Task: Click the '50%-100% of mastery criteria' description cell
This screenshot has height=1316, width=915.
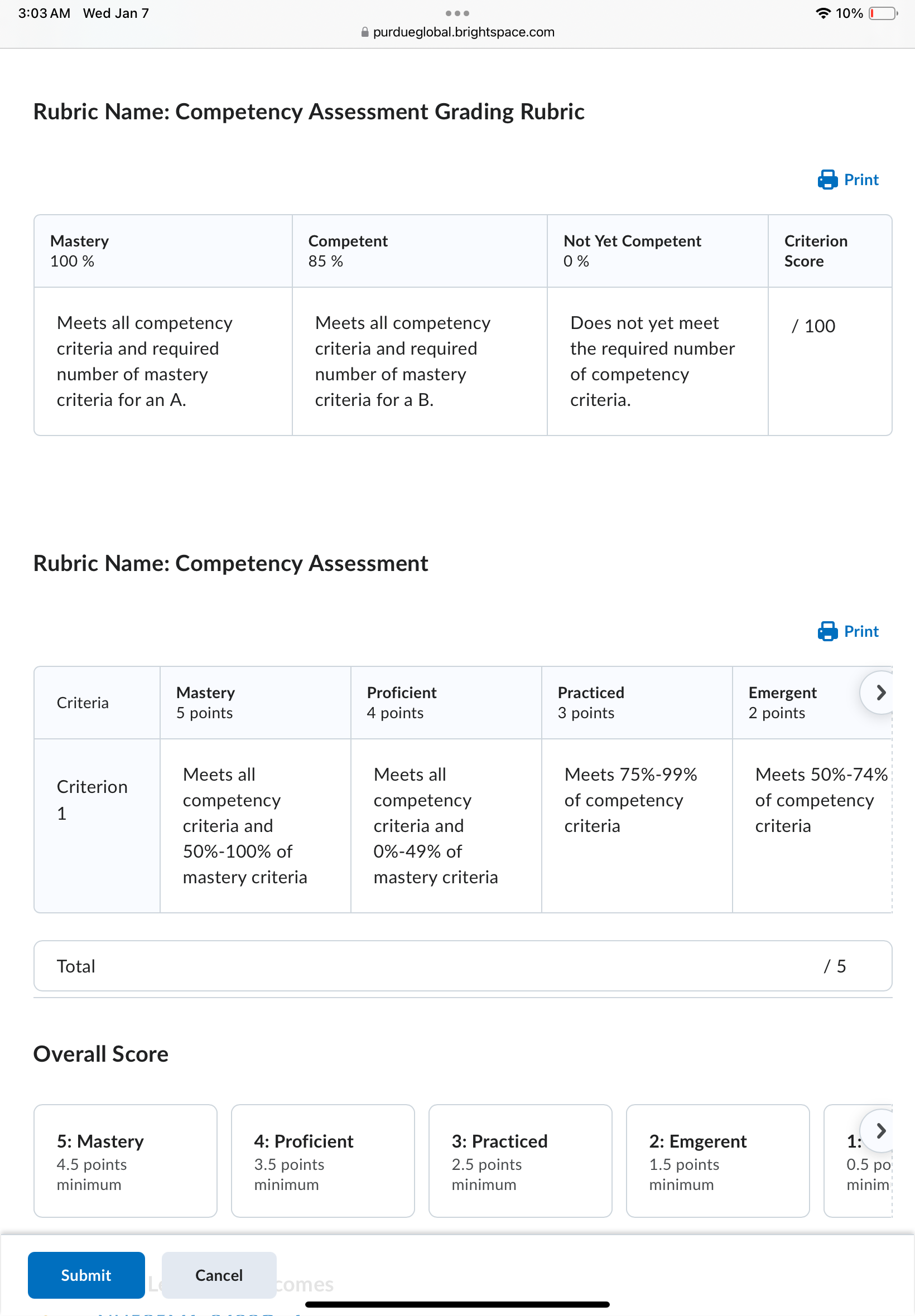Action: (255, 826)
